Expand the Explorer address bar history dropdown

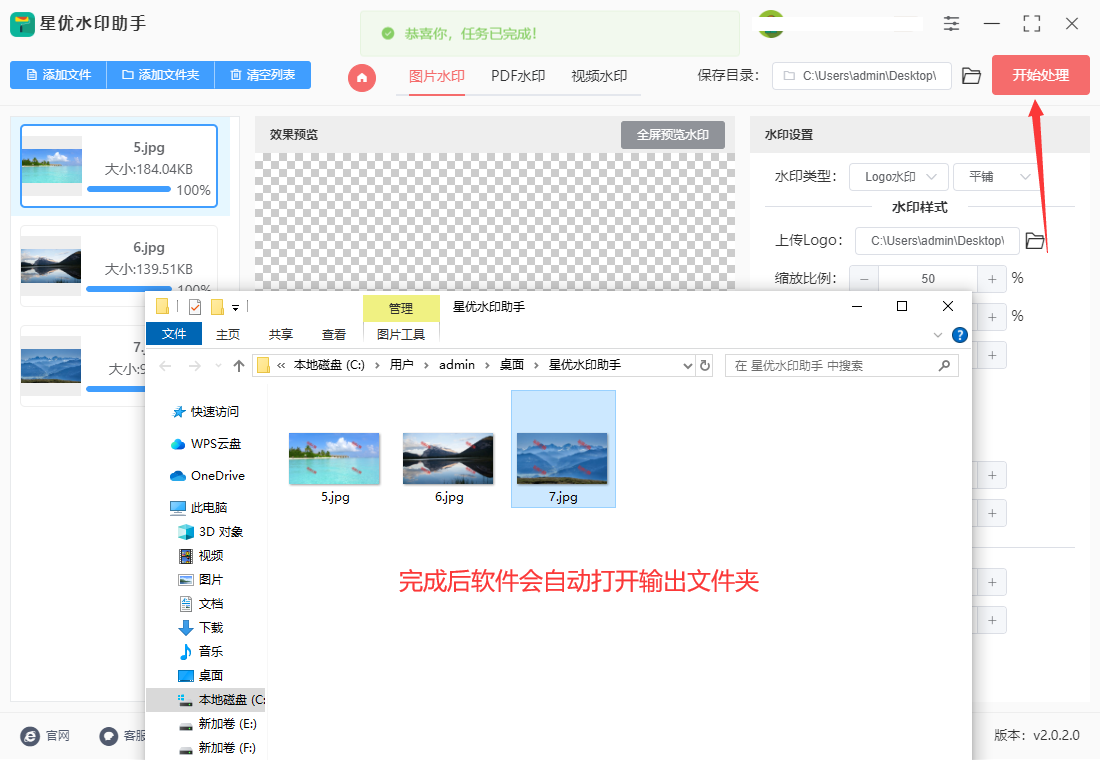688,366
